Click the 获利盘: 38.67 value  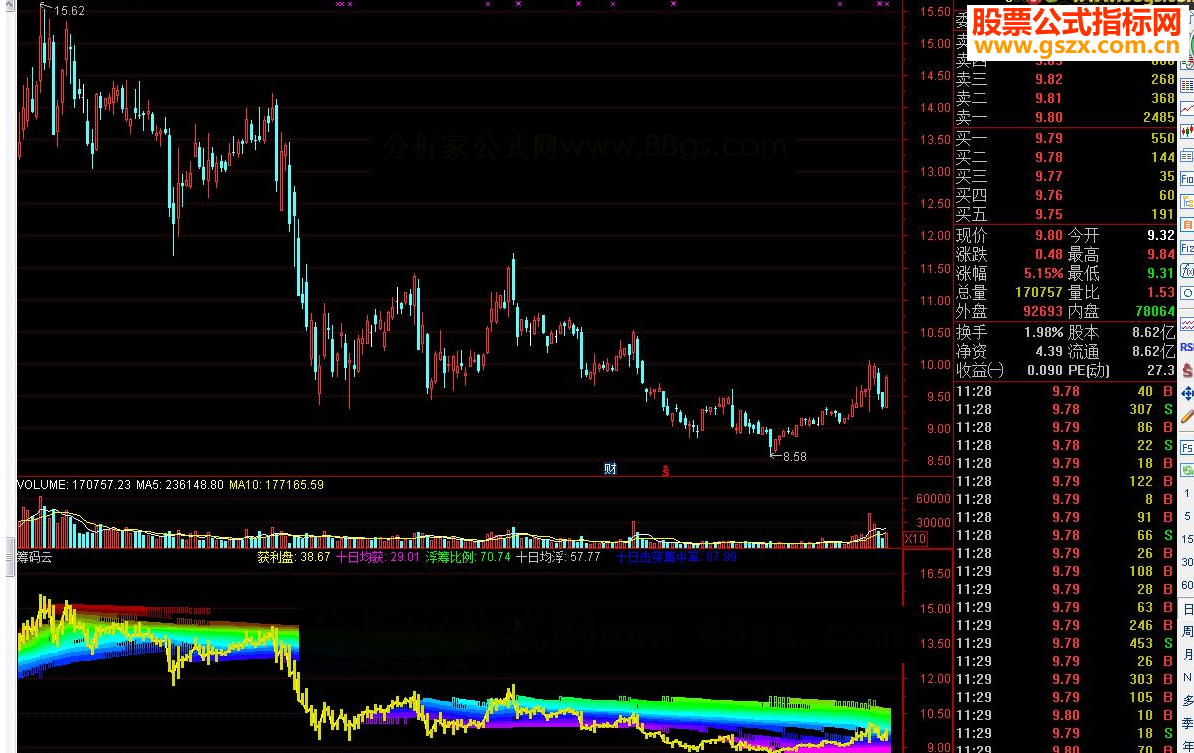[x=294, y=557]
